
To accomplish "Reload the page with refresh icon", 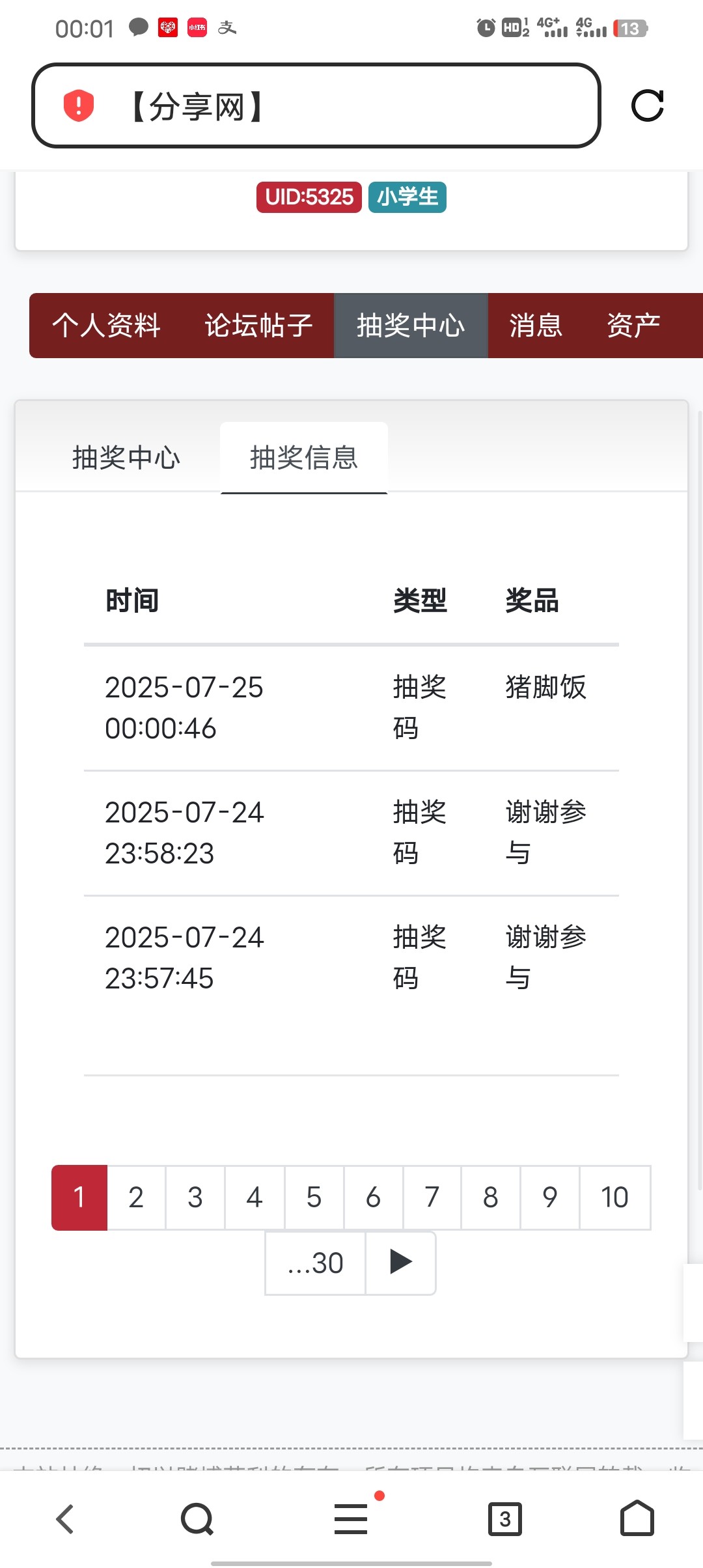I will [x=647, y=105].
